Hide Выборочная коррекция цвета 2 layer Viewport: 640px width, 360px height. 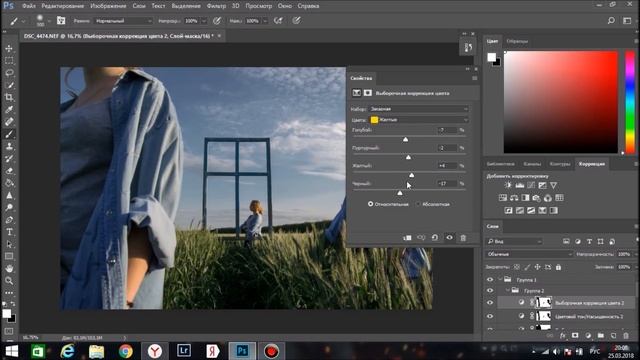point(490,303)
